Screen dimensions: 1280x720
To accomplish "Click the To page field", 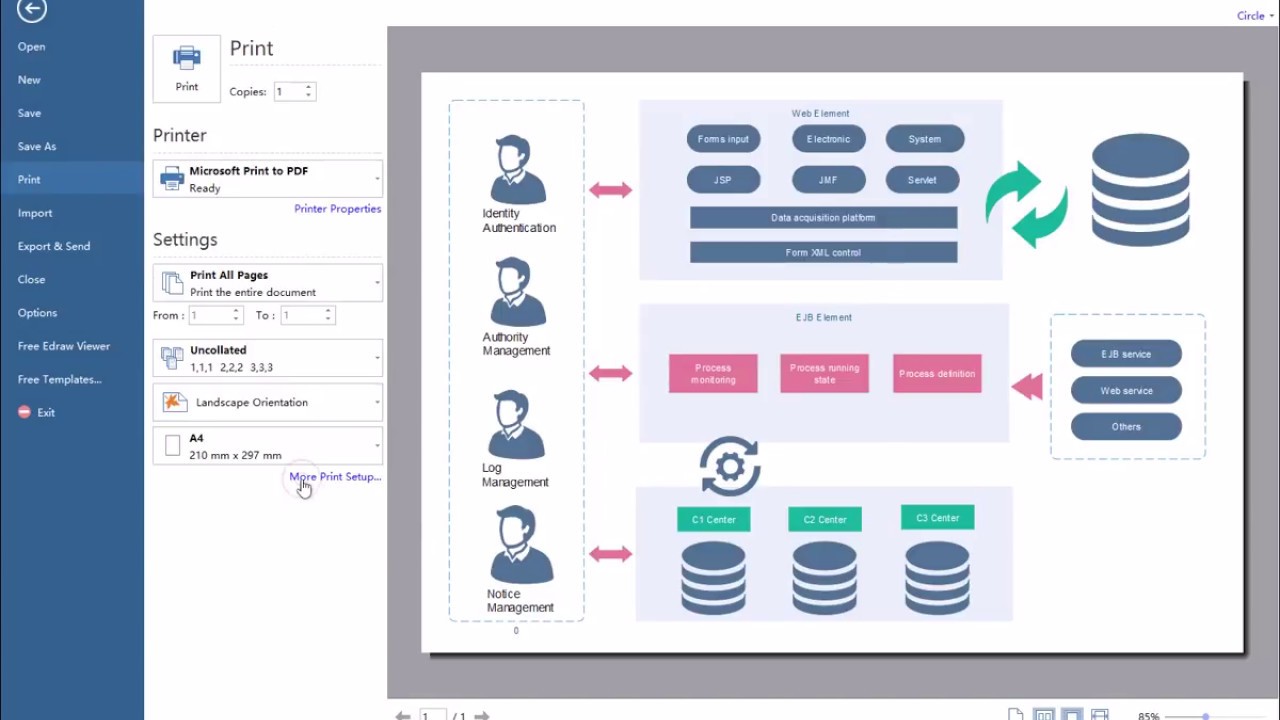I will 300,315.
